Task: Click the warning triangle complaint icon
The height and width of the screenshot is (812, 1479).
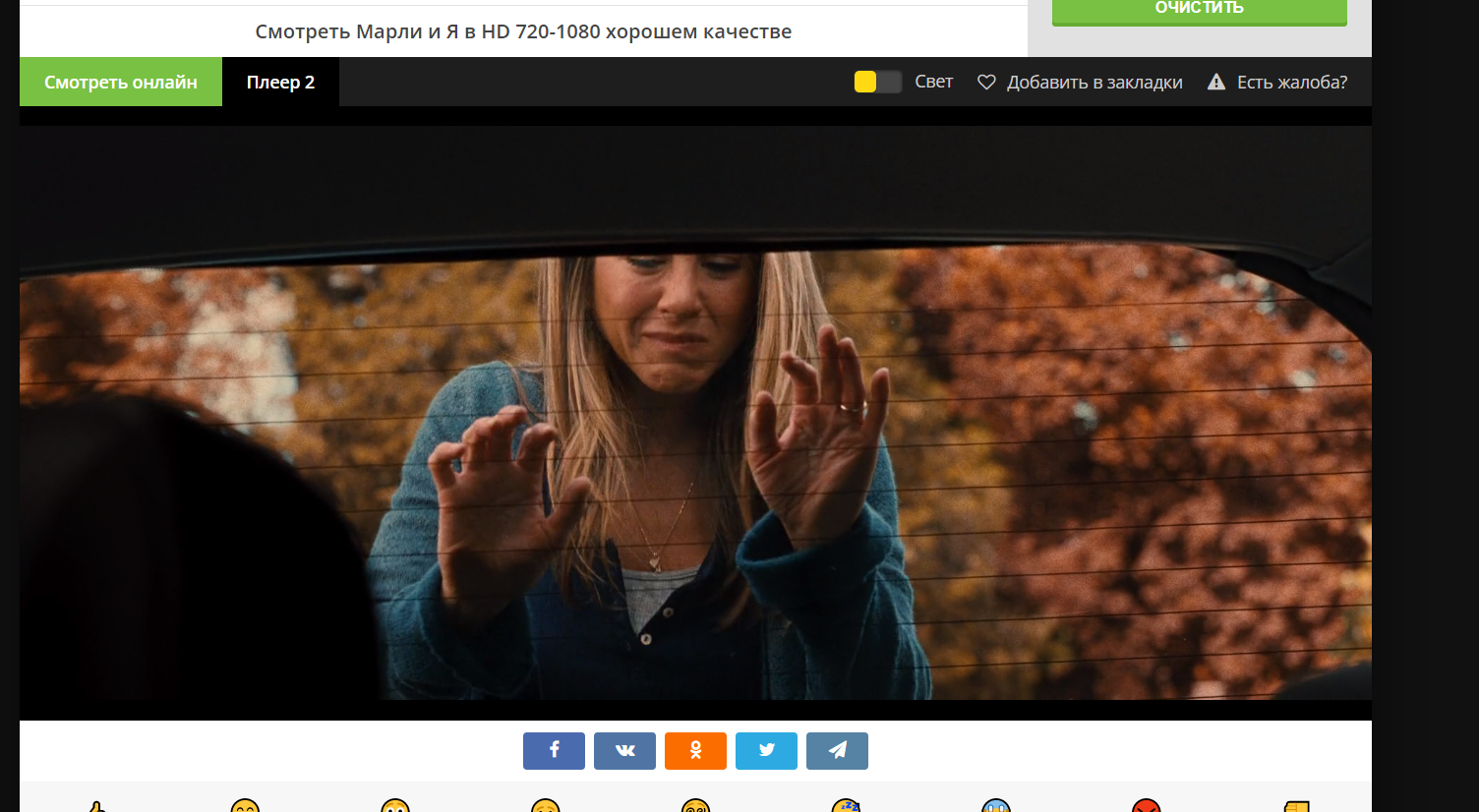Action: point(1216,82)
